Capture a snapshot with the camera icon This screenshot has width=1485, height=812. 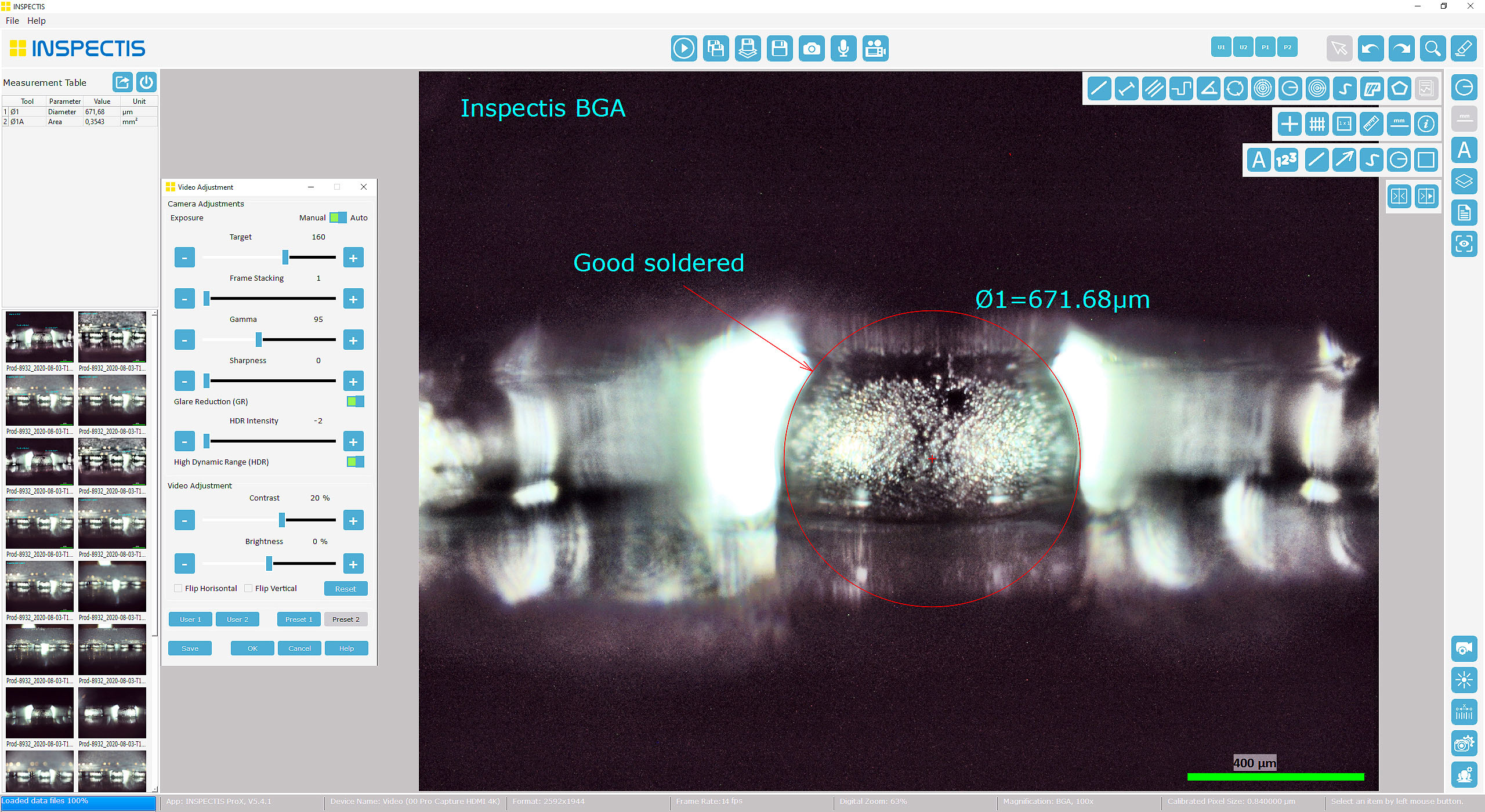pos(812,49)
